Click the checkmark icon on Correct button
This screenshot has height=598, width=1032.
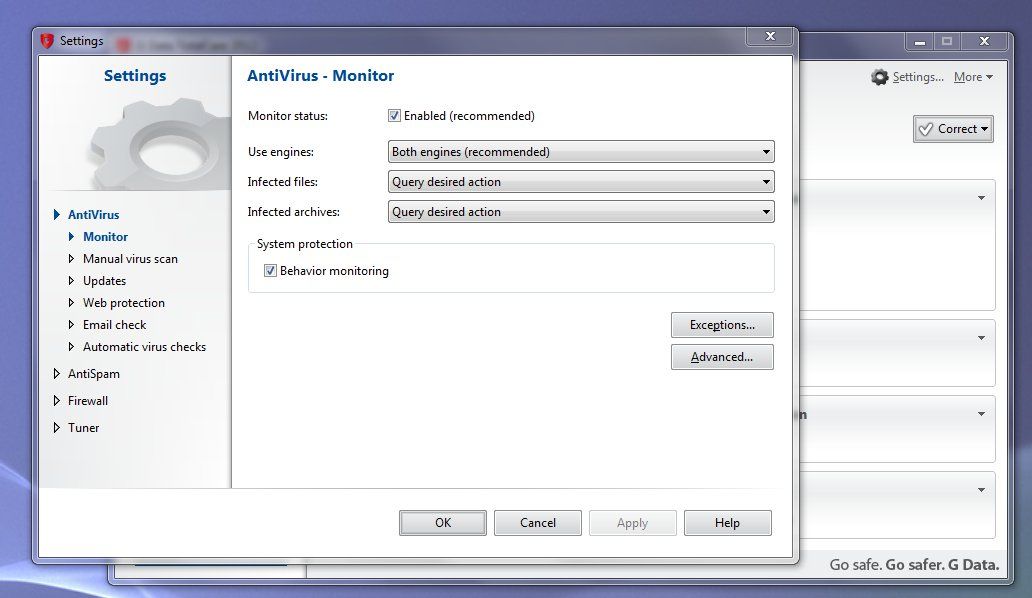tap(926, 129)
